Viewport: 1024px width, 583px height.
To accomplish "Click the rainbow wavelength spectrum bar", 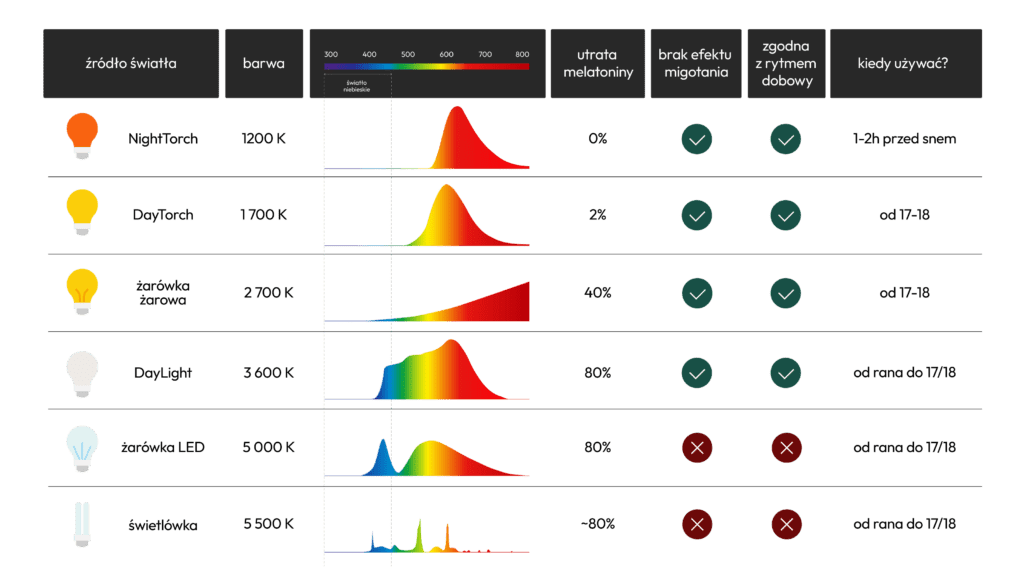I will click(x=427, y=66).
